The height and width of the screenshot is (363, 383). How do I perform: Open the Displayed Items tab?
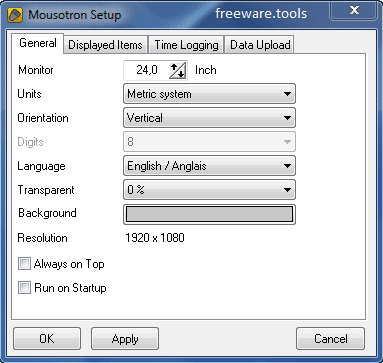click(105, 45)
